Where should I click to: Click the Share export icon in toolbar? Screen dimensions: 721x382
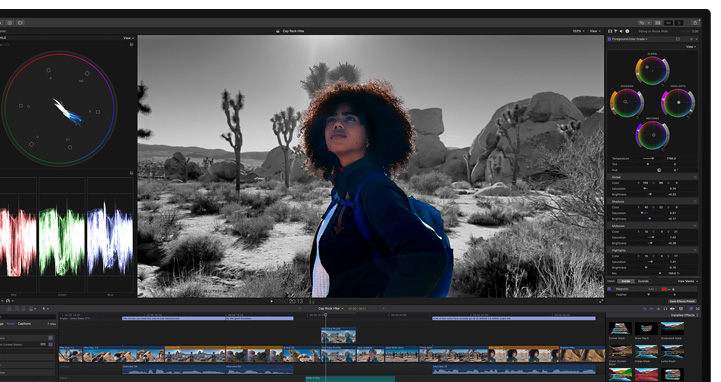[695, 23]
